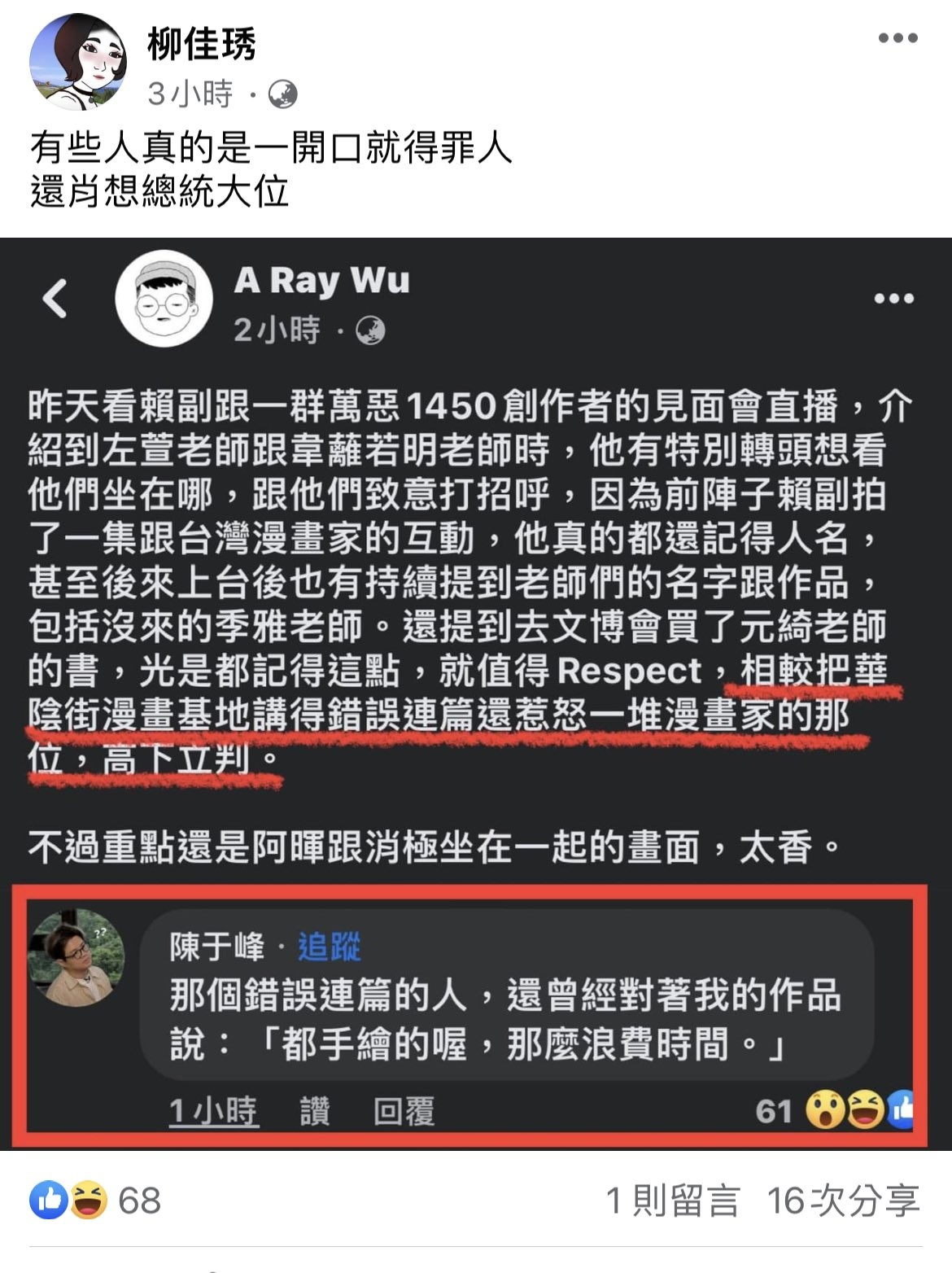Follow 陳于峰 via the 追蹤 link

point(329,947)
